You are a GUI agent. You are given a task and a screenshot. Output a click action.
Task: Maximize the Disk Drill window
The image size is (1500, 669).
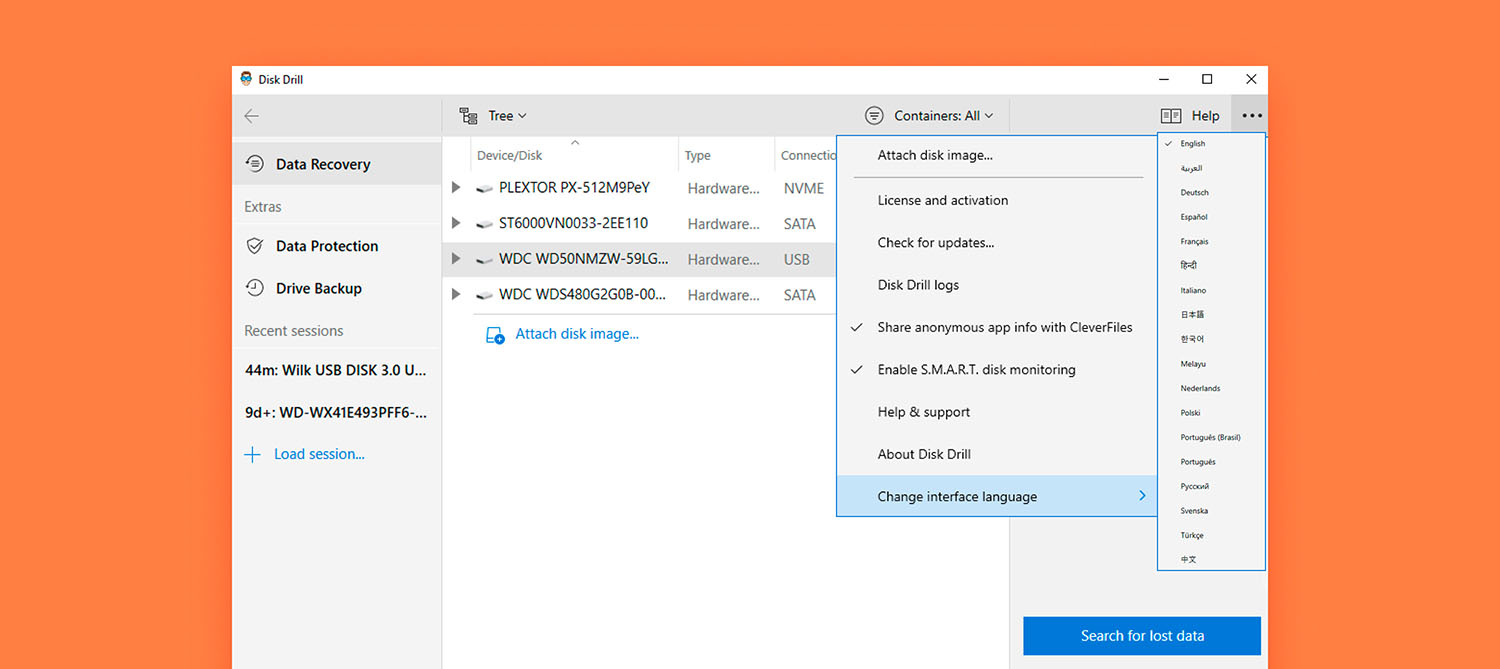(x=1207, y=79)
